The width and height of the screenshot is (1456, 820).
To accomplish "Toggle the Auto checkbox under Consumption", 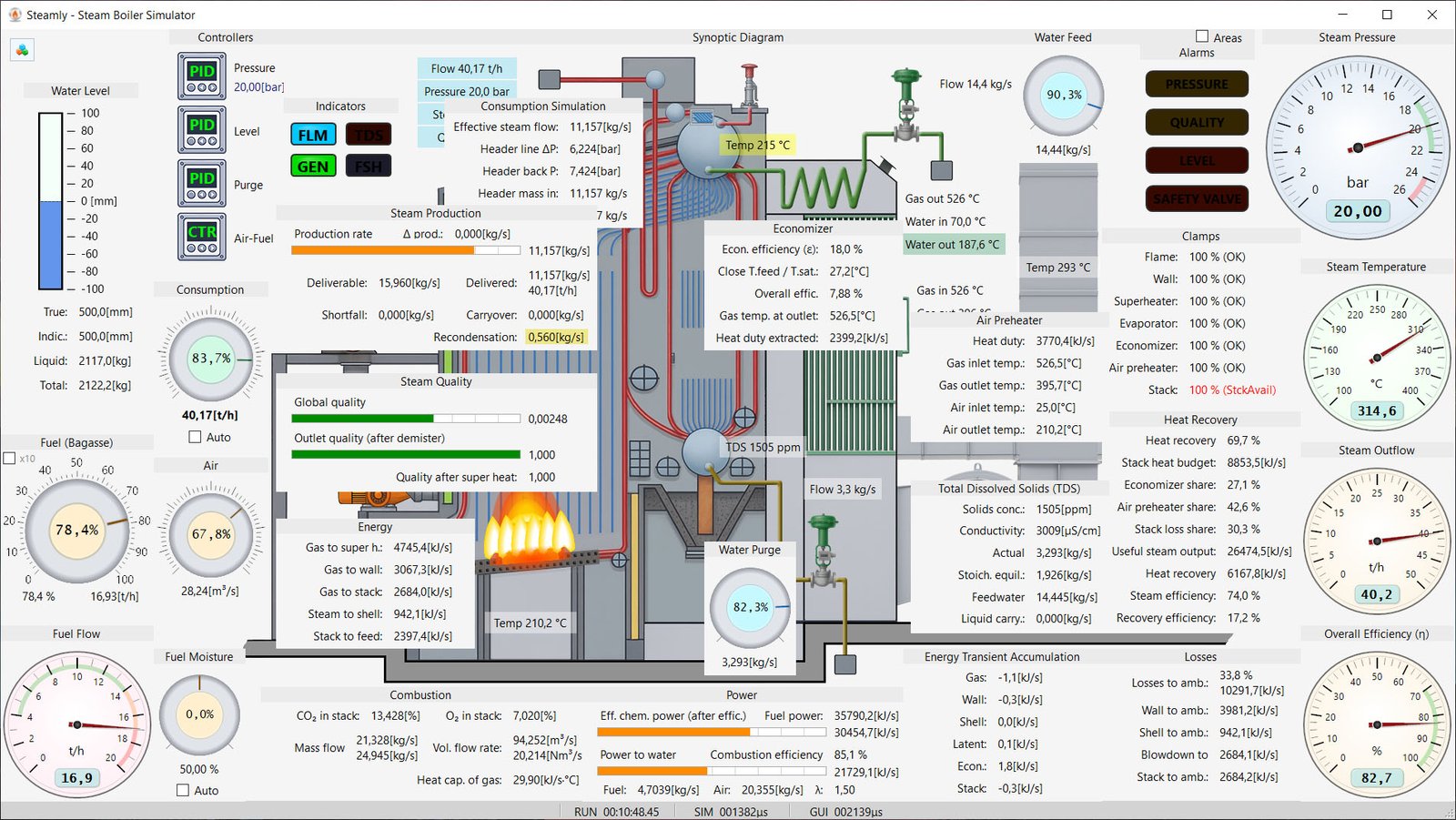I will 195,437.
